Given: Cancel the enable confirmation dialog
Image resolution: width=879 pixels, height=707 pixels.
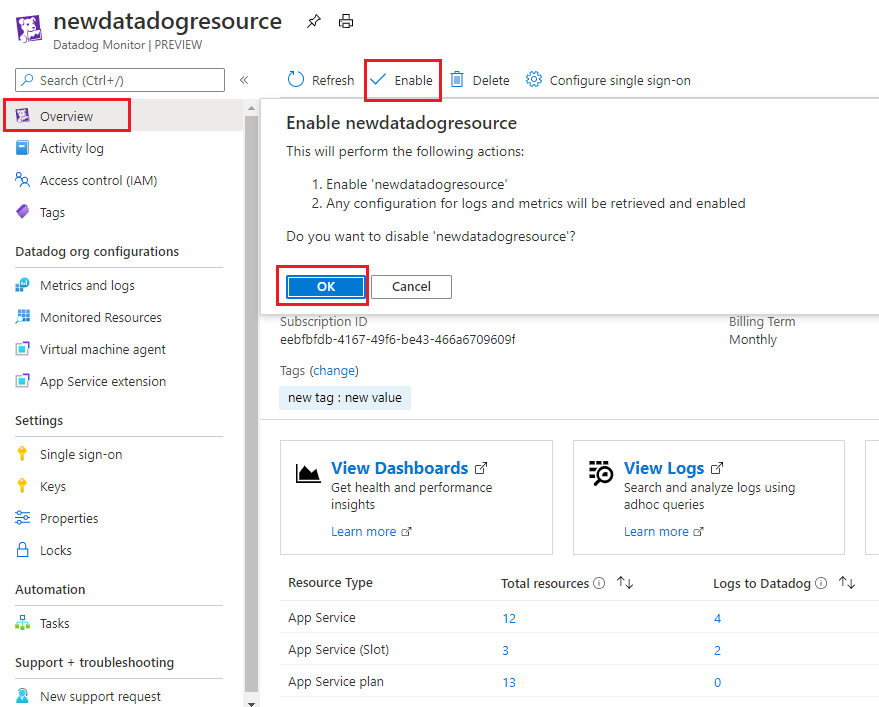Looking at the screenshot, I should tap(411, 287).
